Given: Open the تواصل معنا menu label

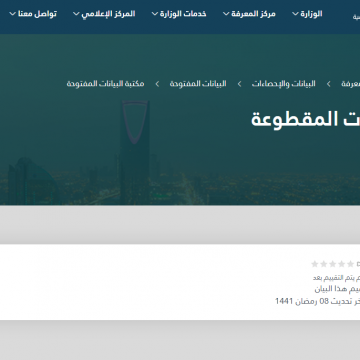Looking at the screenshot, I should tap(37, 14).
